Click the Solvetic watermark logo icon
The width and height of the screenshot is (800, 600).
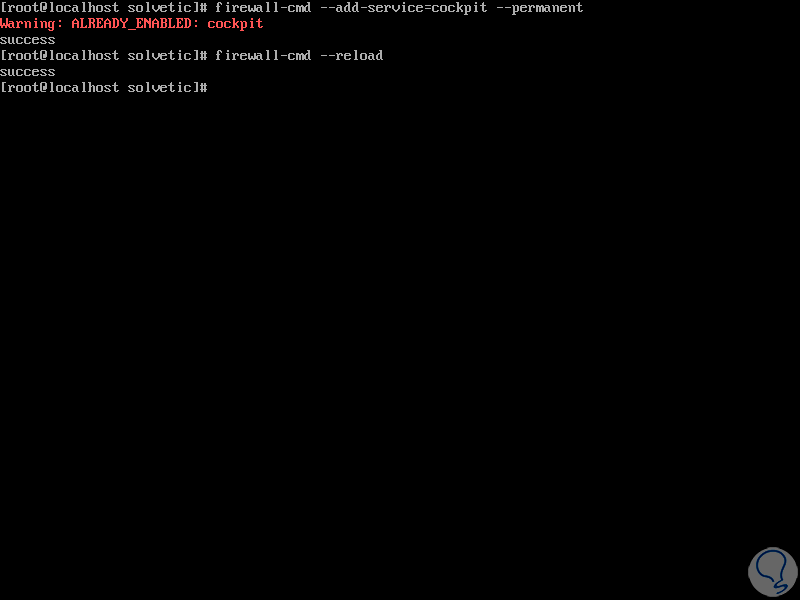772,572
